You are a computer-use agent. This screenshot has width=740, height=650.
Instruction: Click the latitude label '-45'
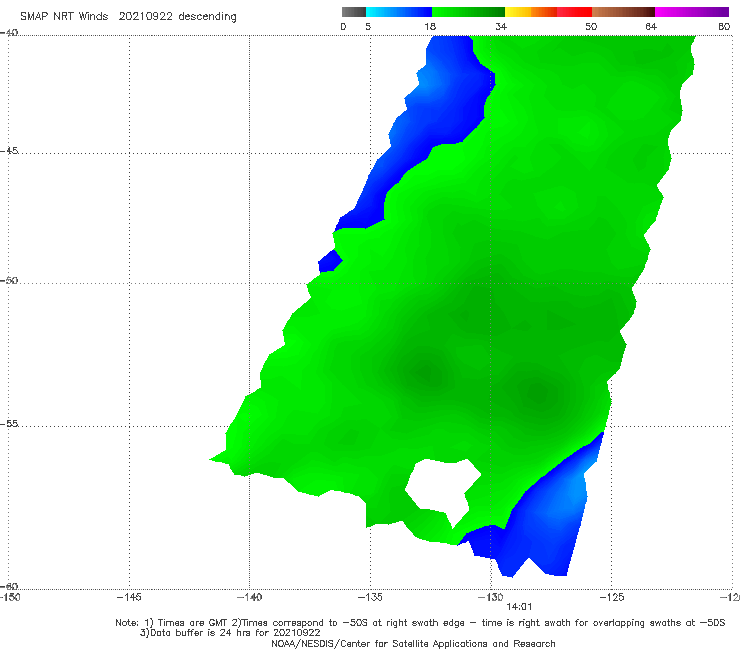coord(9,151)
